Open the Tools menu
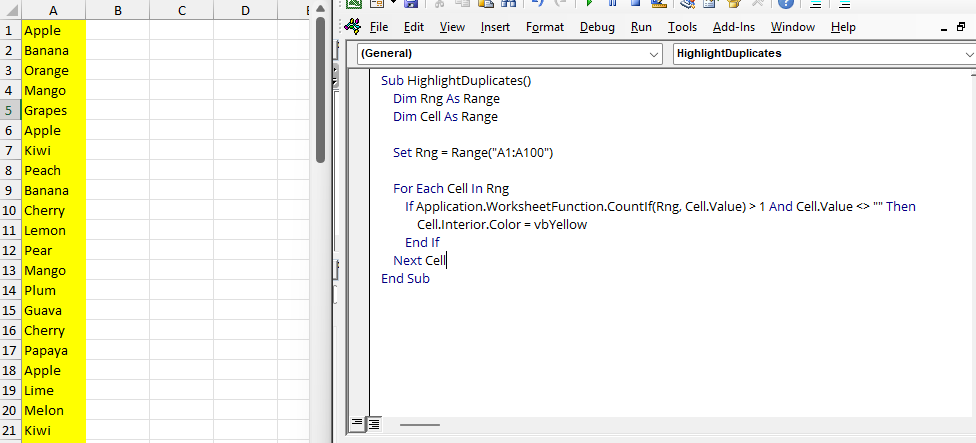 coord(682,27)
